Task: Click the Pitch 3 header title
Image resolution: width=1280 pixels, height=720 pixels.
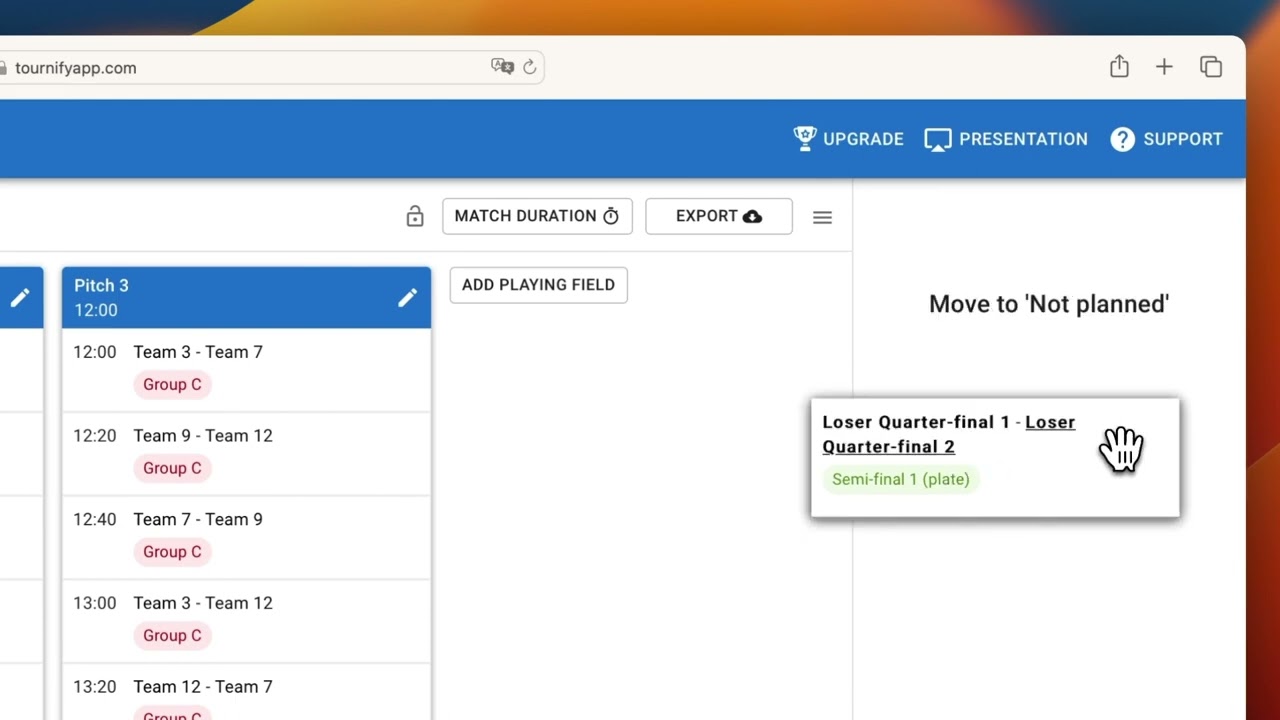Action: (x=101, y=286)
